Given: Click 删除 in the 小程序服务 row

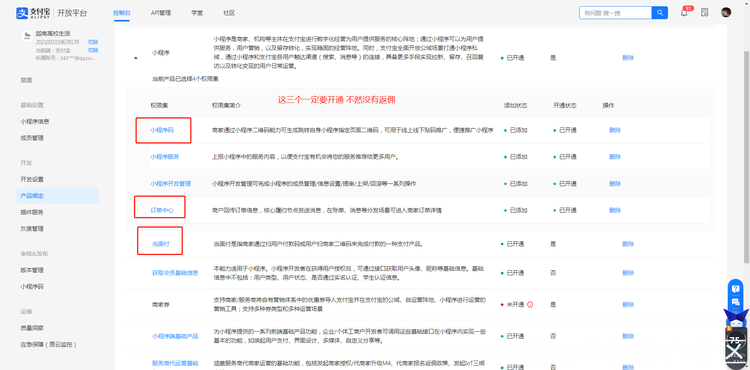Looking at the screenshot, I should [615, 157].
